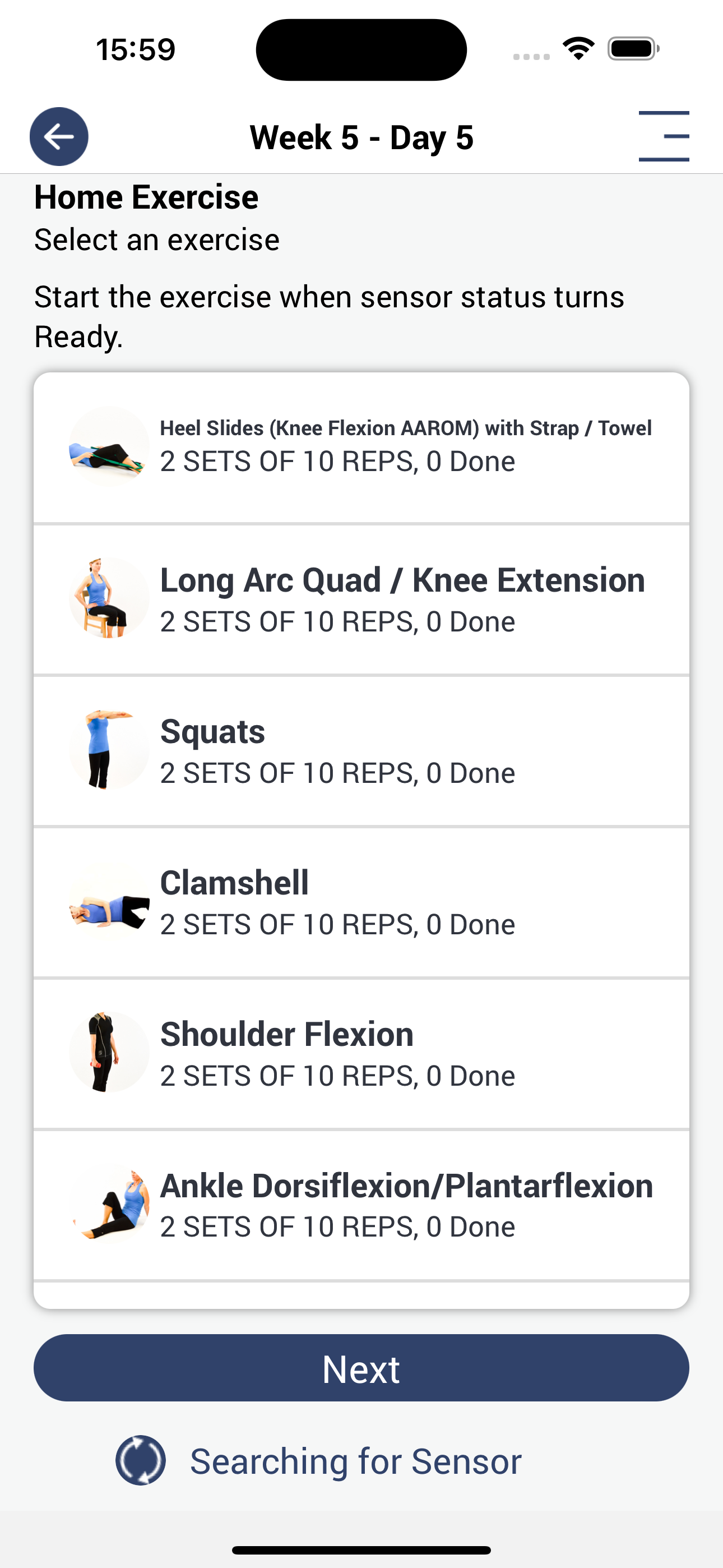Screen dimensions: 723x1568
Task: Tap the Long Arc Quad exercise thumbnail
Action: (x=109, y=598)
